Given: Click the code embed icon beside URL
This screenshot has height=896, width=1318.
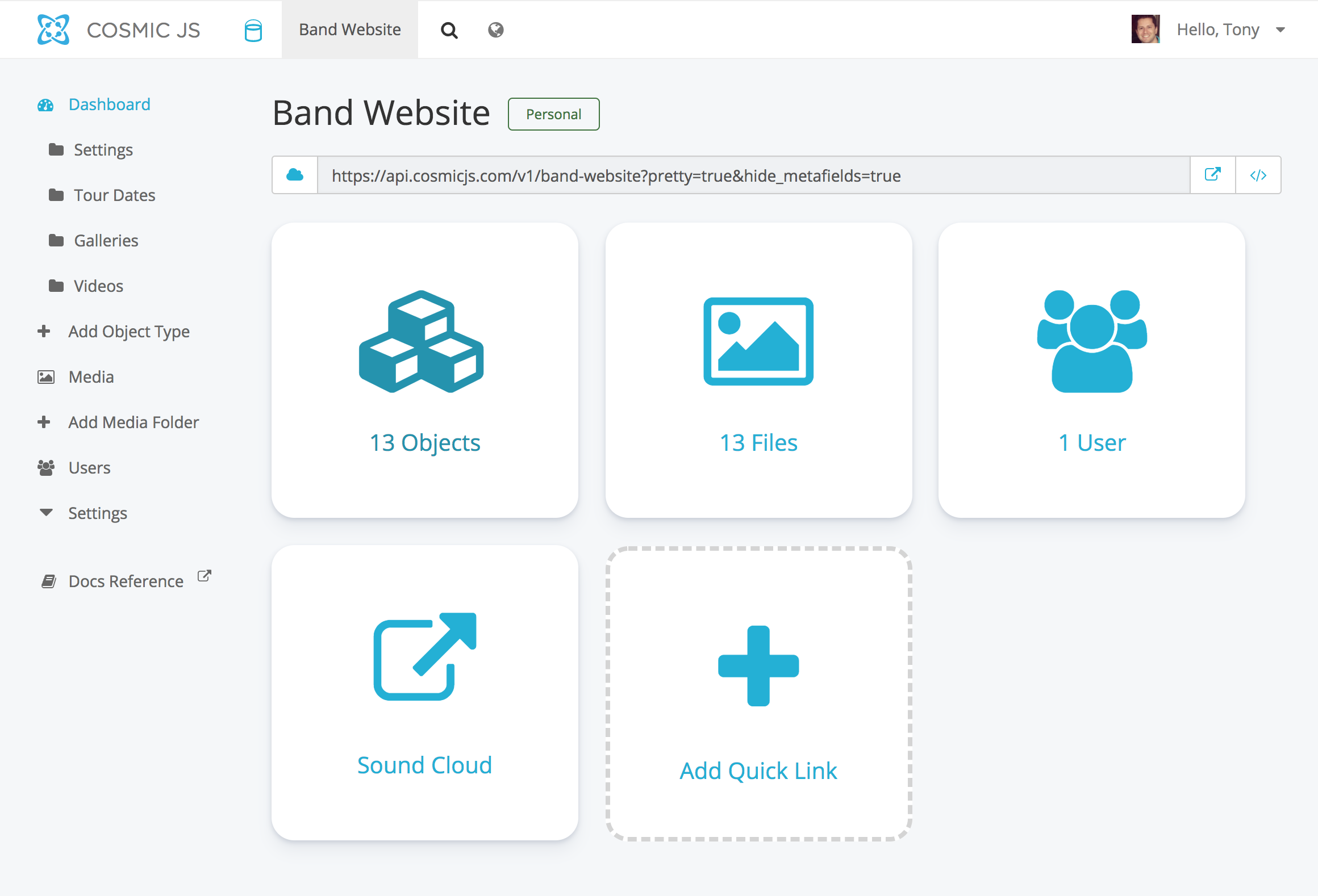Looking at the screenshot, I should click(1258, 175).
